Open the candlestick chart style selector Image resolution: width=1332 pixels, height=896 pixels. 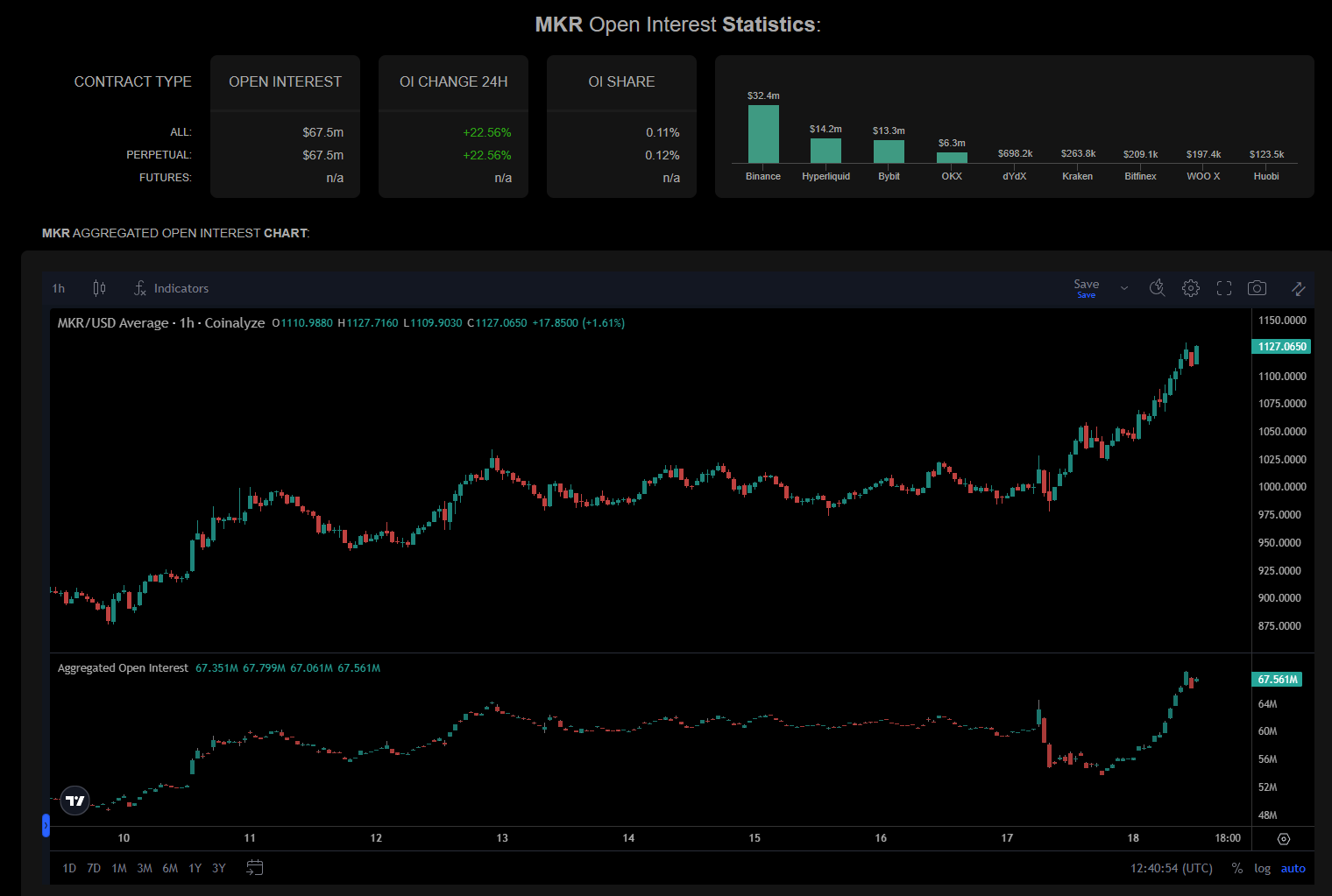point(99,288)
